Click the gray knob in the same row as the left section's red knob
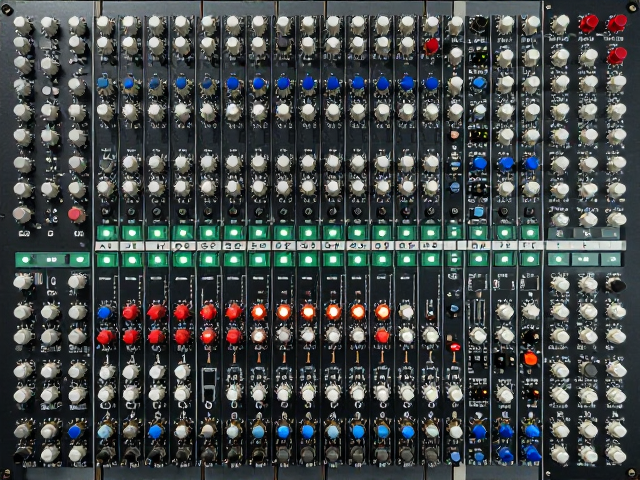Screen dimensions: 640x480 pyautogui.click(x=22, y=214)
